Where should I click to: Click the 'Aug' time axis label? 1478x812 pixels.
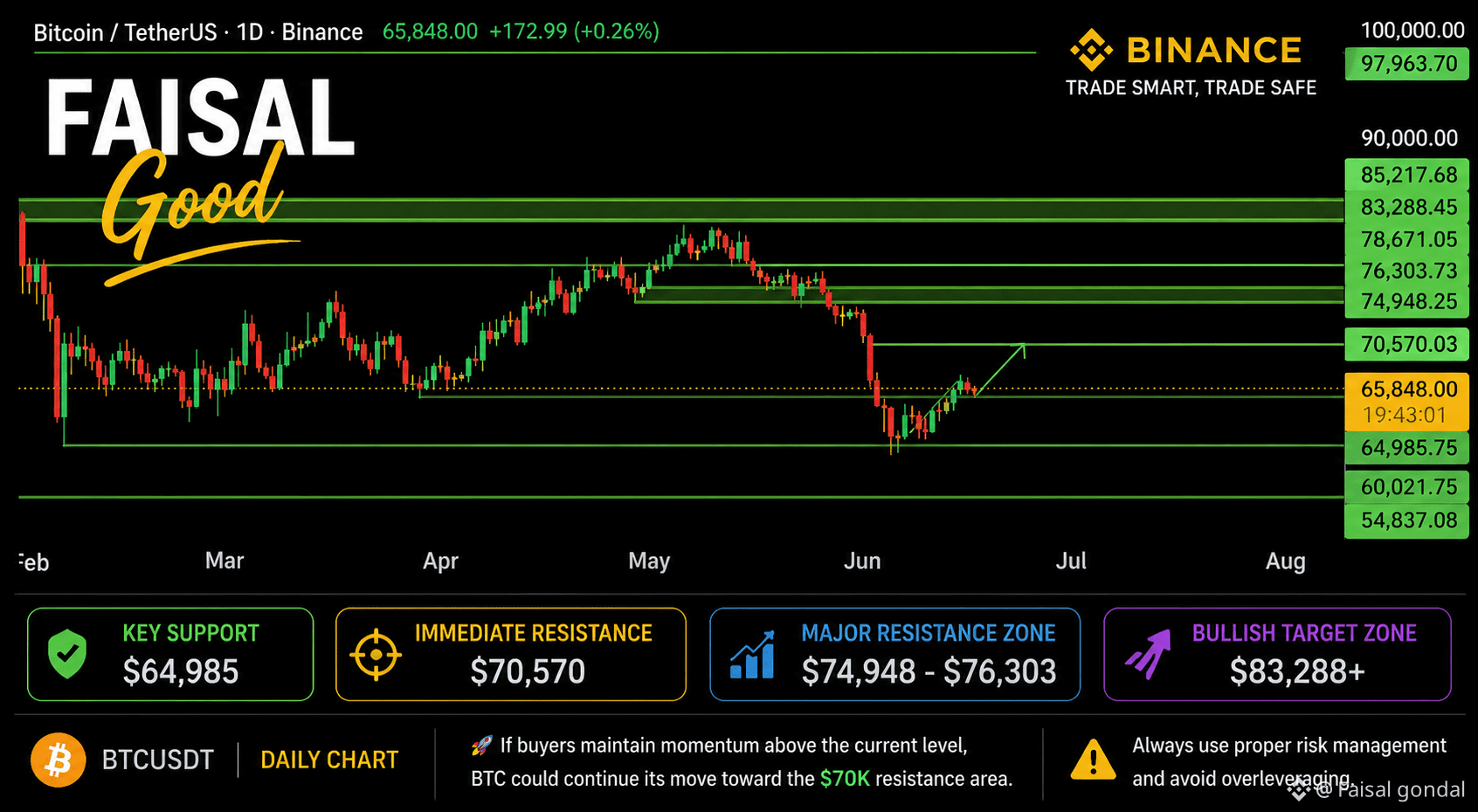click(x=1286, y=561)
